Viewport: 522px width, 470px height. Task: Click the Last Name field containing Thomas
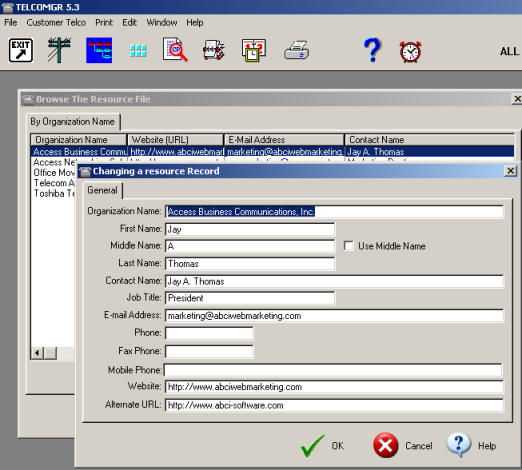(x=250, y=264)
